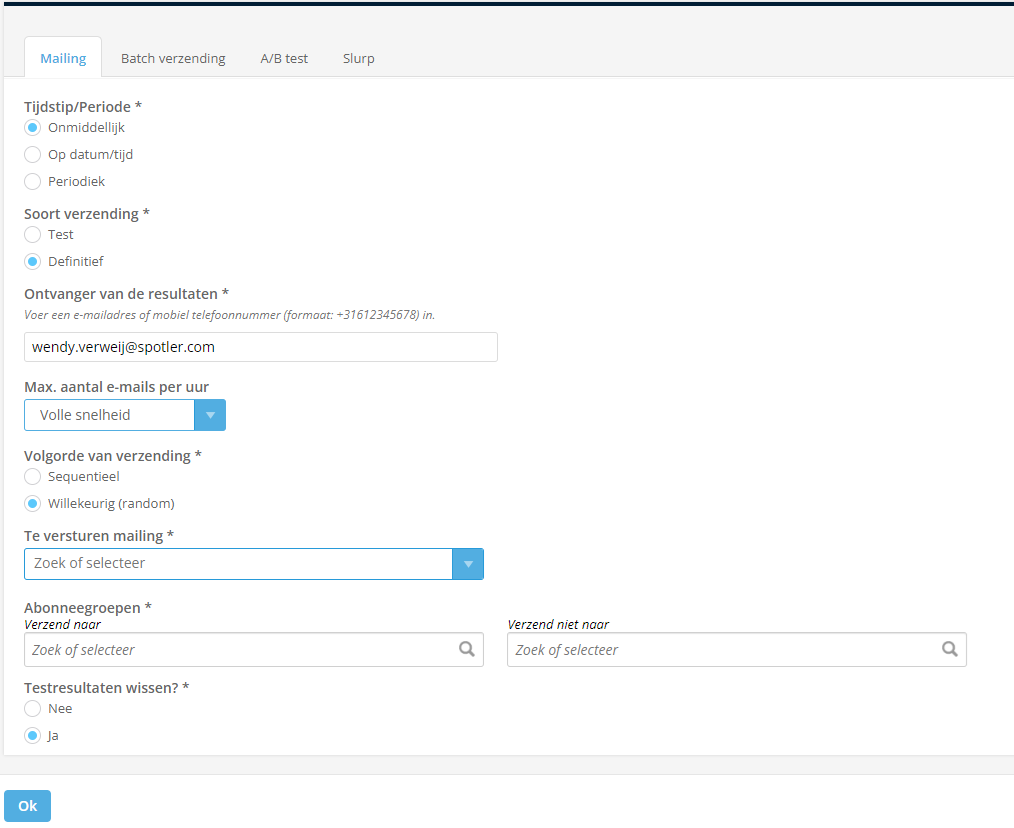Screen dimensions: 1014x828
Task: Set shipment type to 'Test'
Action: click(33, 235)
